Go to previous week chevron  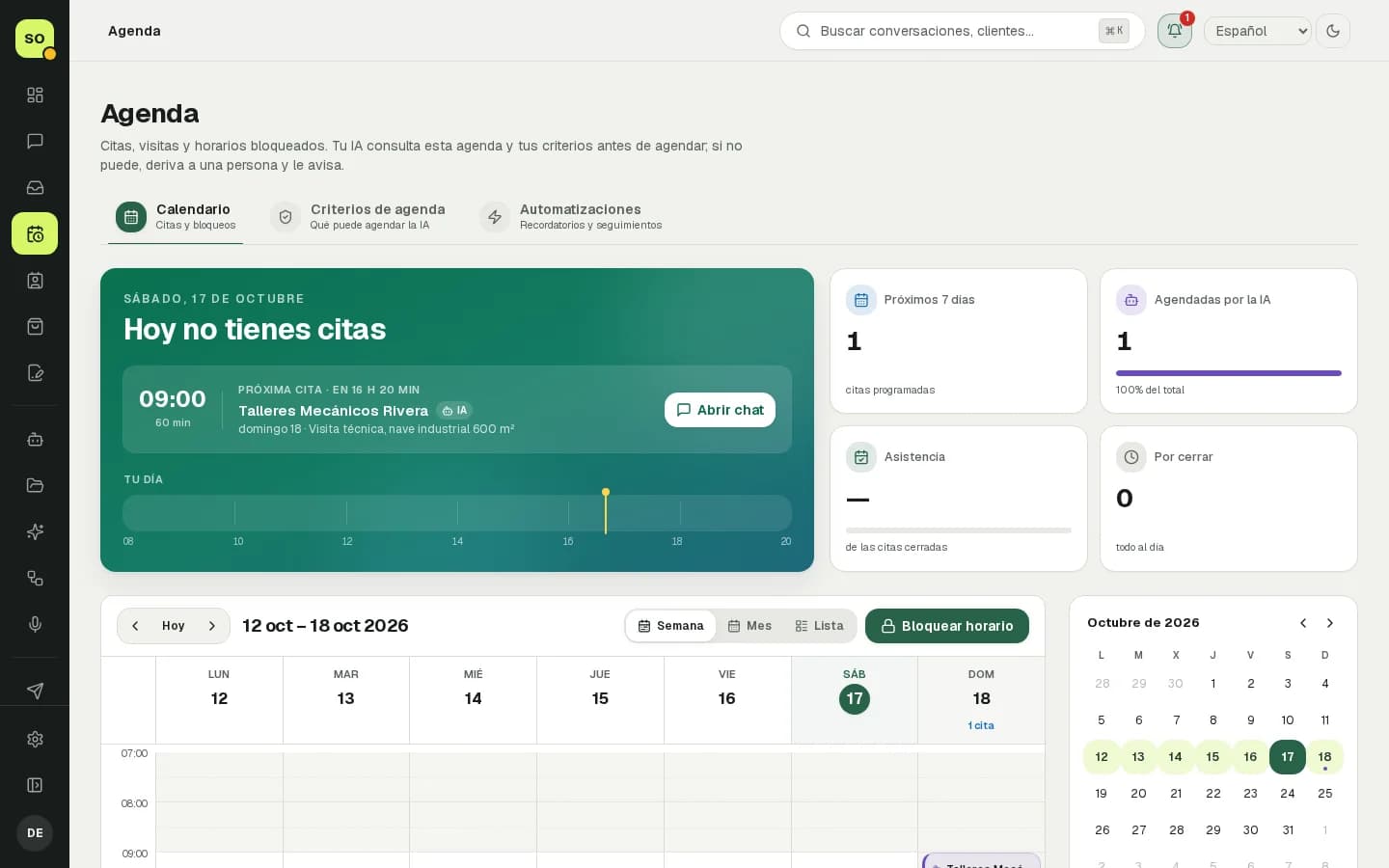click(135, 626)
